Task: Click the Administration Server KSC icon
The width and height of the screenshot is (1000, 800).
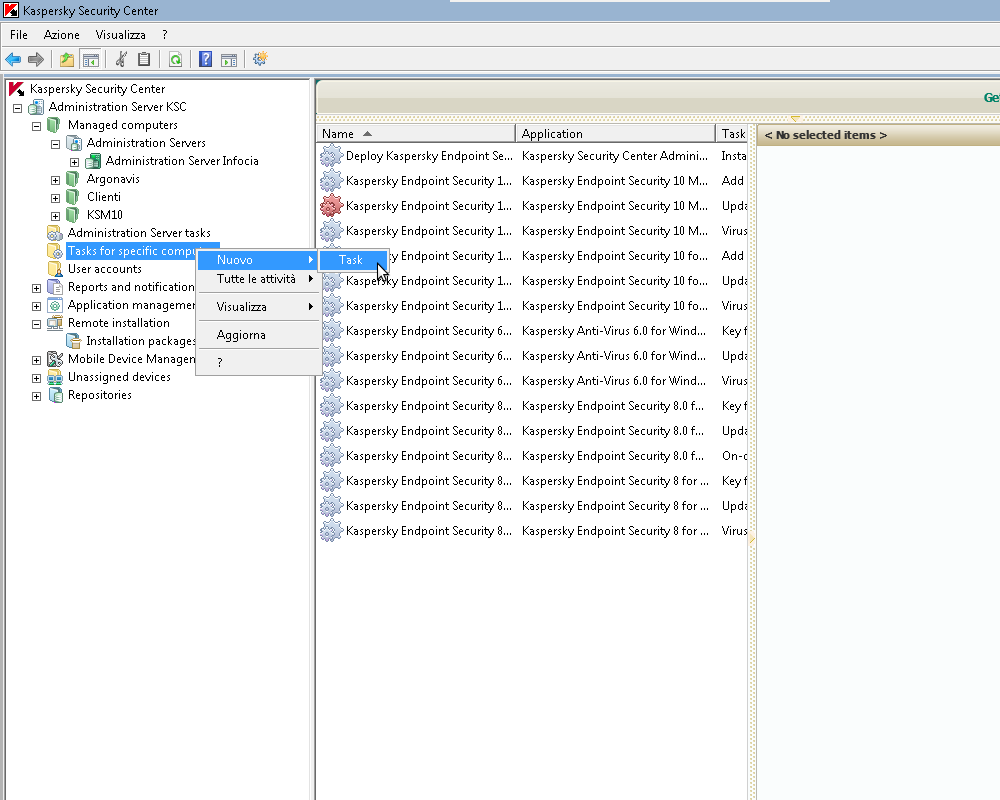Action: (36, 107)
